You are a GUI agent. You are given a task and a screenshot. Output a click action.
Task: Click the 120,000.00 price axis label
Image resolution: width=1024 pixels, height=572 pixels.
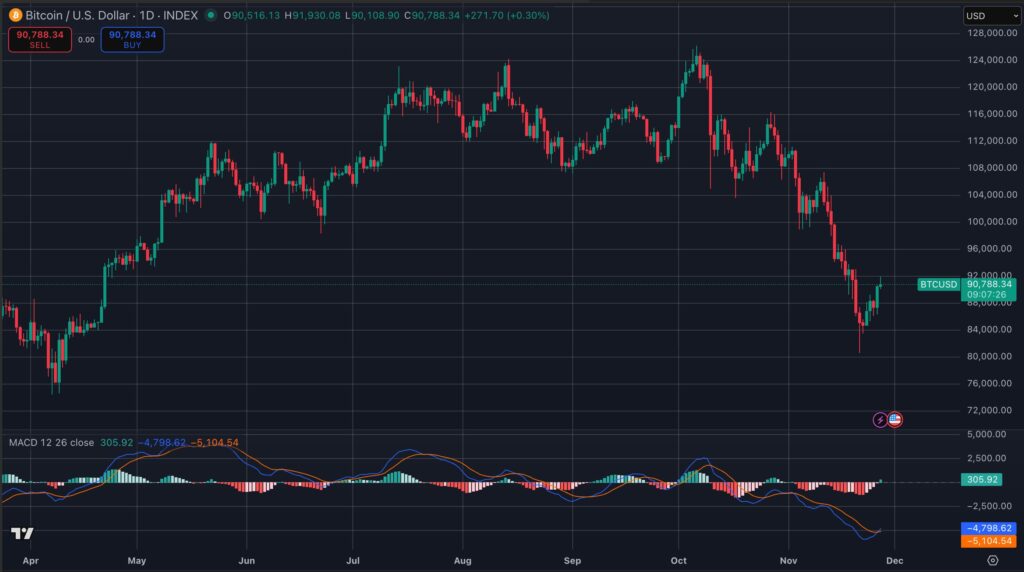(992, 86)
